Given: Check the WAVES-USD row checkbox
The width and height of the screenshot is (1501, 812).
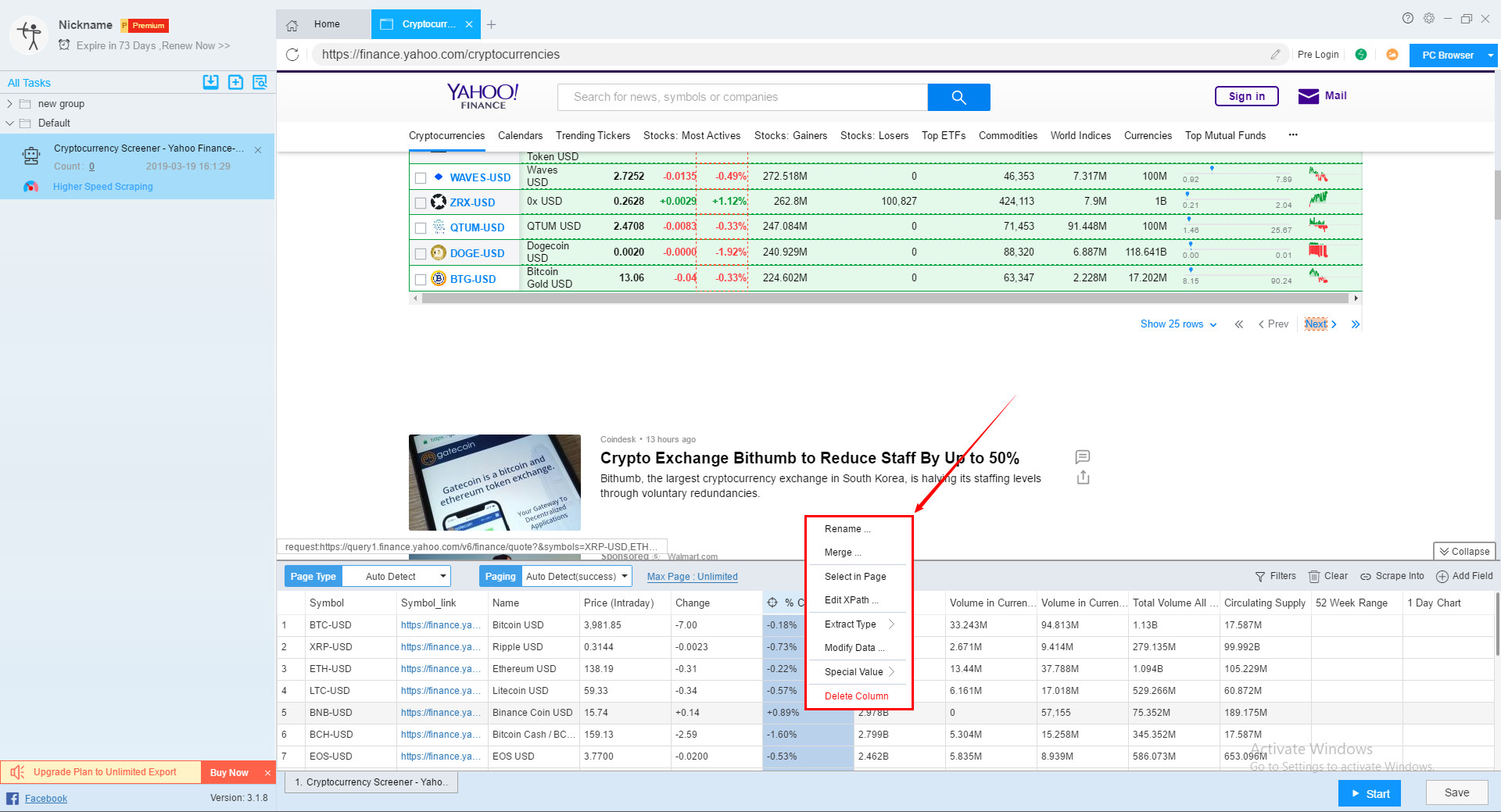Looking at the screenshot, I should (421, 178).
